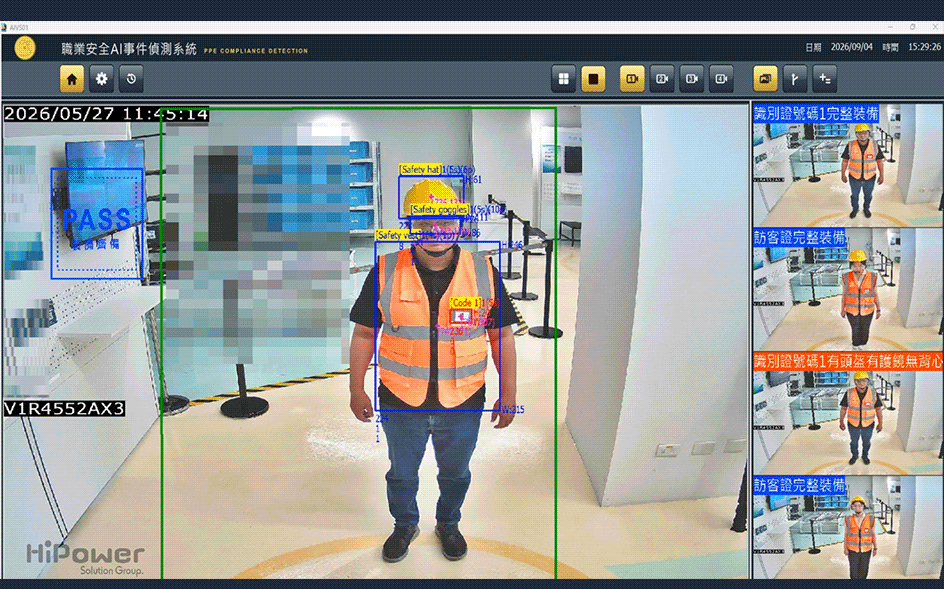This screenshot has height=589, width=944.
Task: Open settings gear in toolbar
Action: [x=101, y=79]
